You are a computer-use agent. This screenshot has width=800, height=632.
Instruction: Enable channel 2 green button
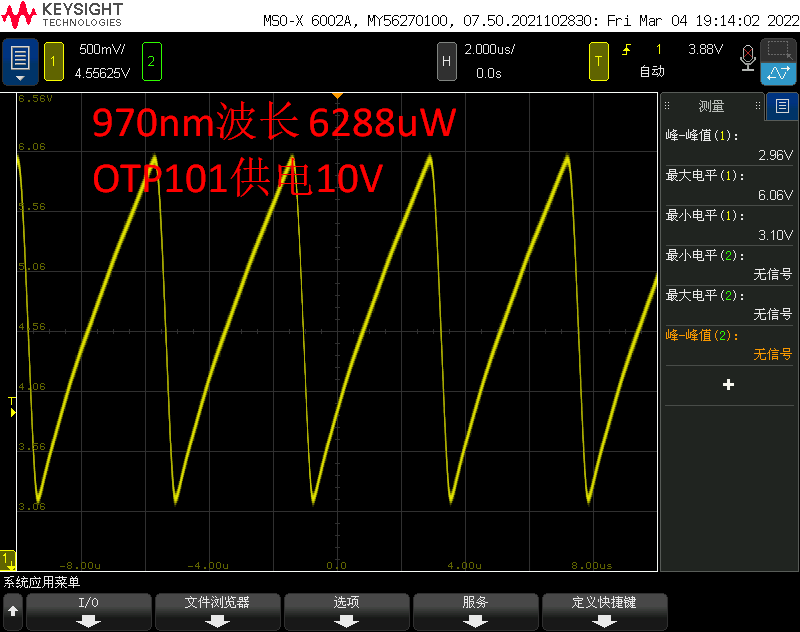tap(152, 62)
